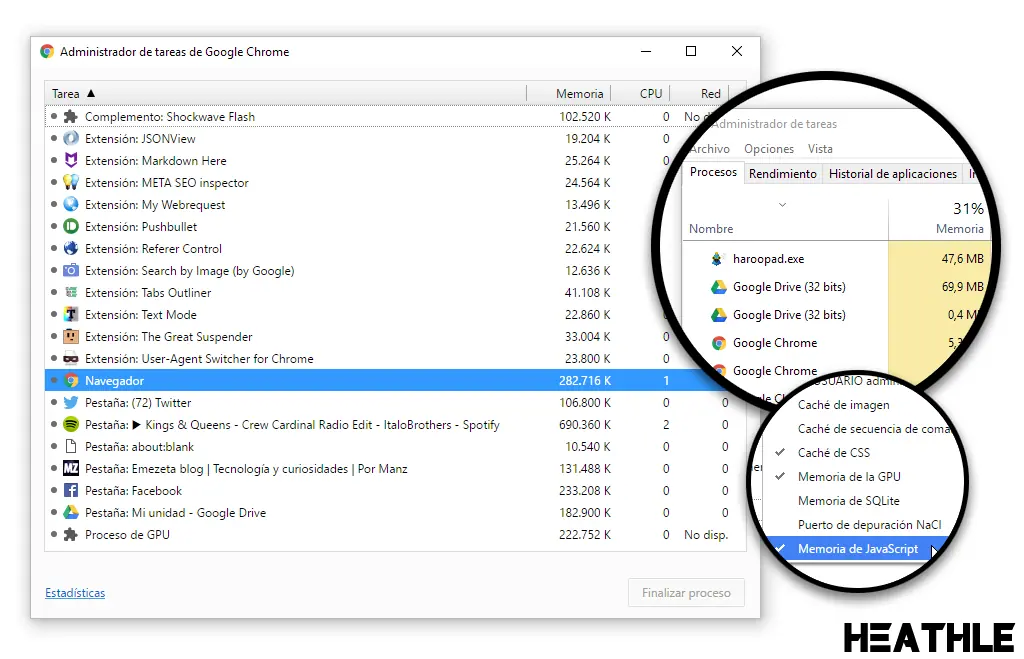This screenshot has width=1024, height=659.
Task: Click the Search by Image camera icon
Action: pyautogui.click(x=71, y=270)
